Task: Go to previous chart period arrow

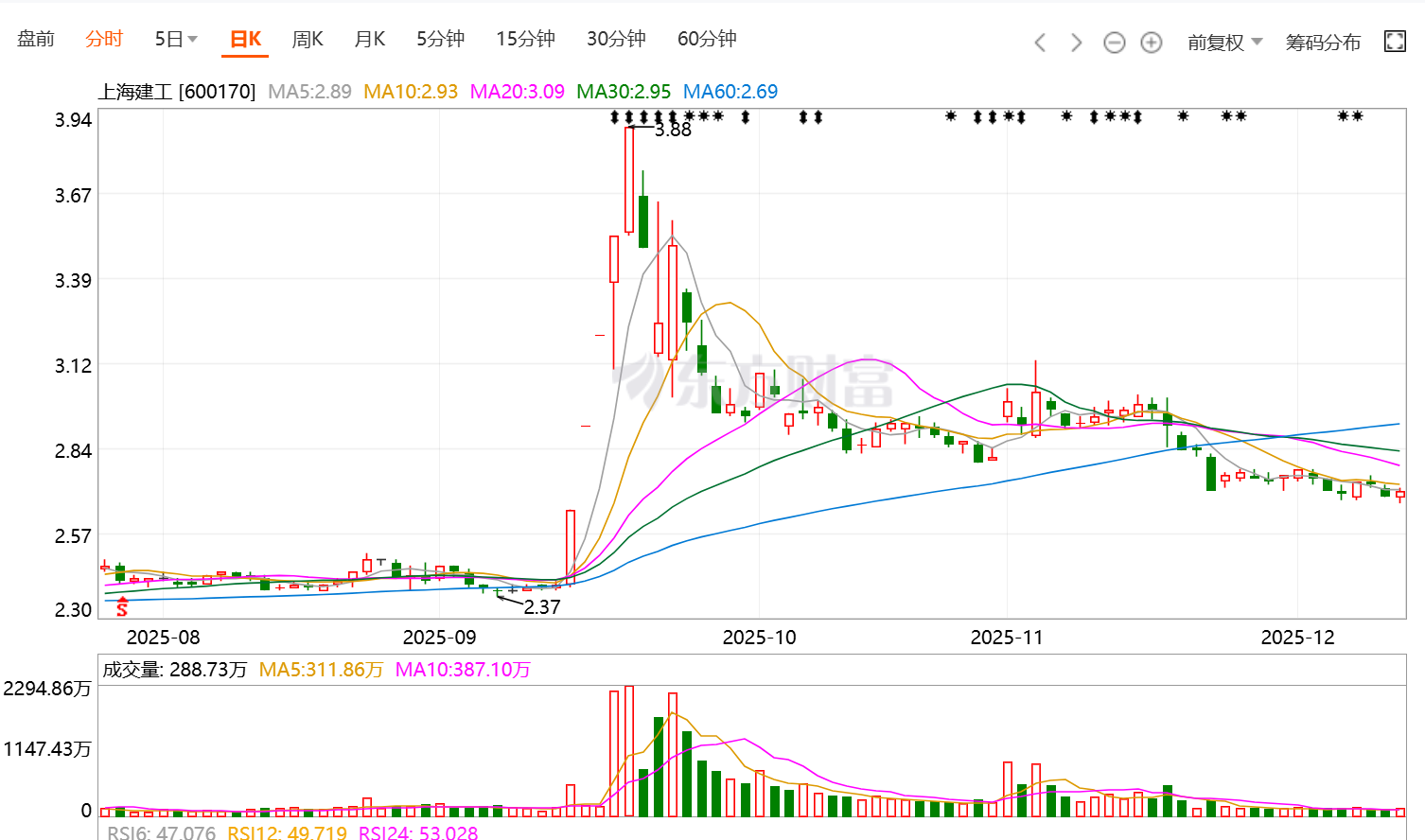Action: click(1040, 43)
